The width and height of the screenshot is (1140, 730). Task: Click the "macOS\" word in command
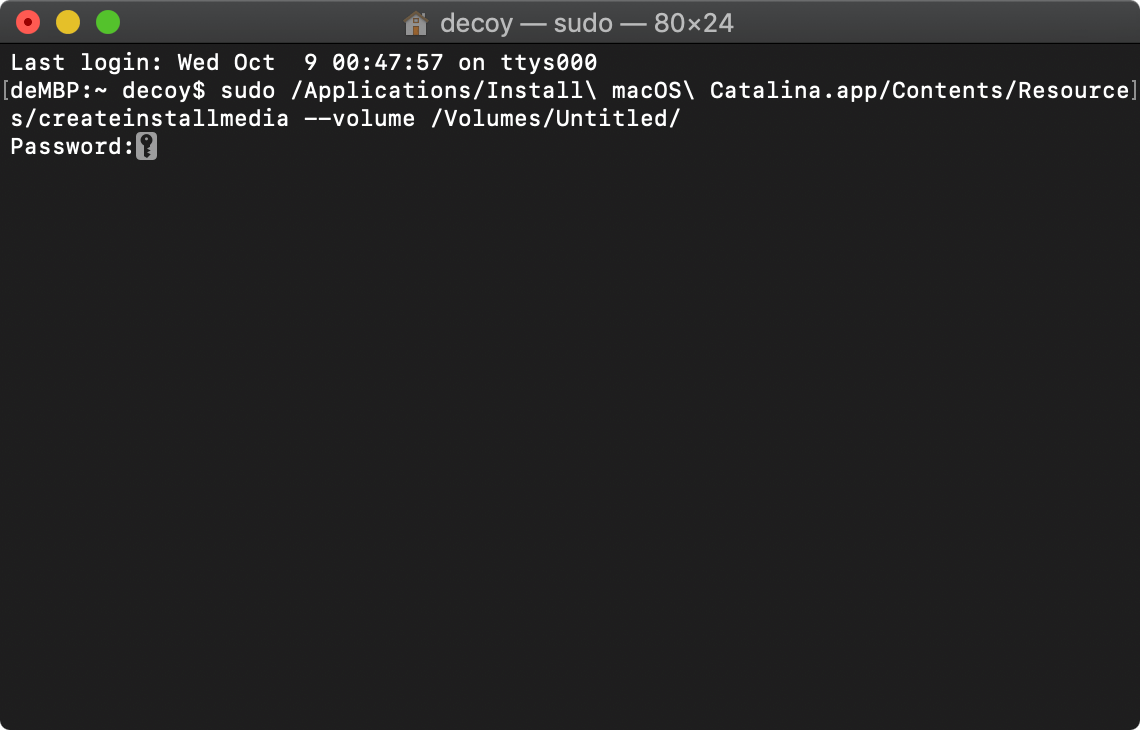tap(654, 91)
